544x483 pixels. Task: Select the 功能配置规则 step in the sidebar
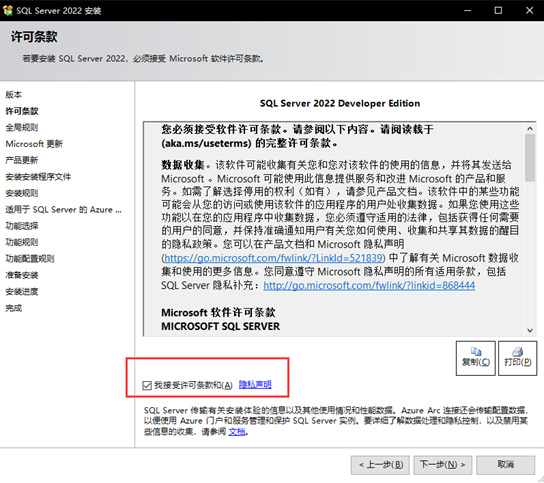tap(30, 259)
